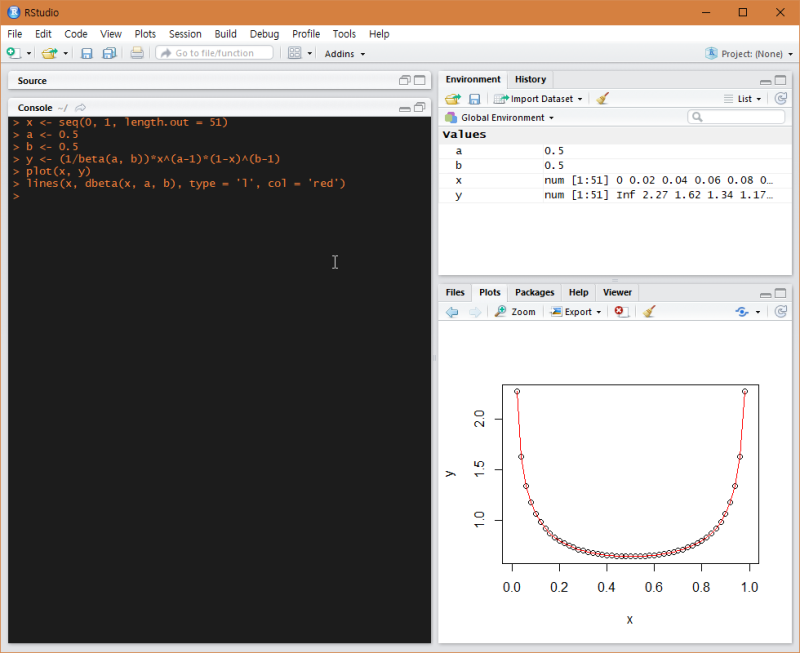The height and width of the screenshot is (653, 800).
Task: Click the Zoom button in Plots pane
Action: click(x=515, y=312)
